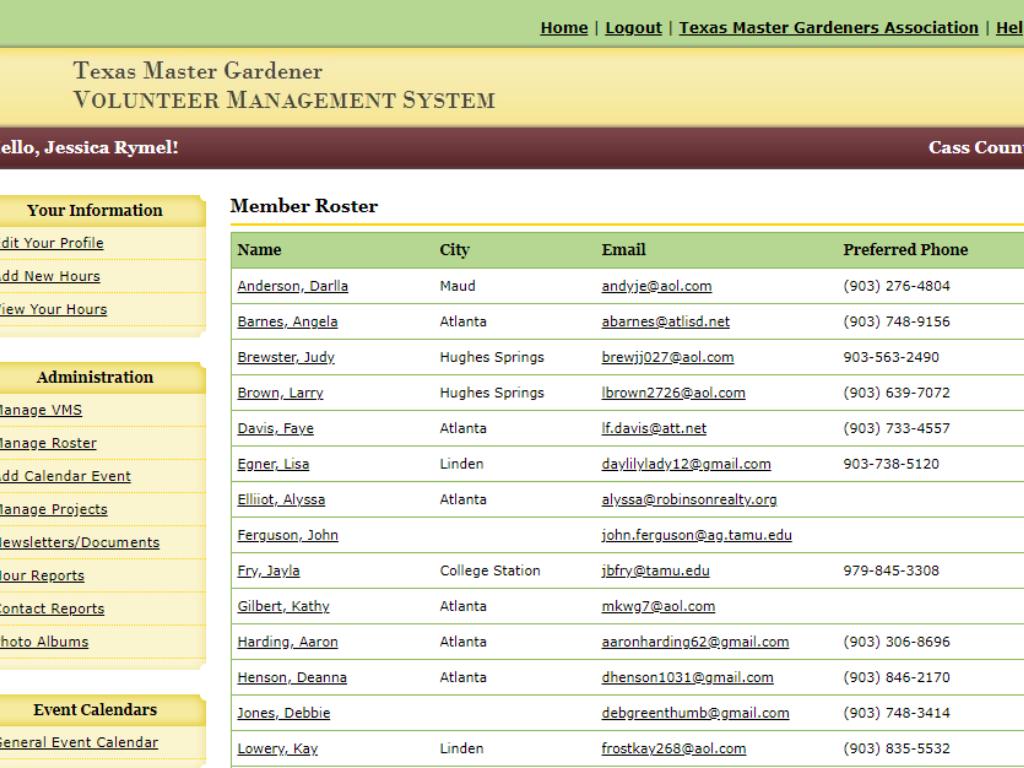This screenshot has width=1024, height=768.
Task: View Hour Reports
Action: coord(43,575)
